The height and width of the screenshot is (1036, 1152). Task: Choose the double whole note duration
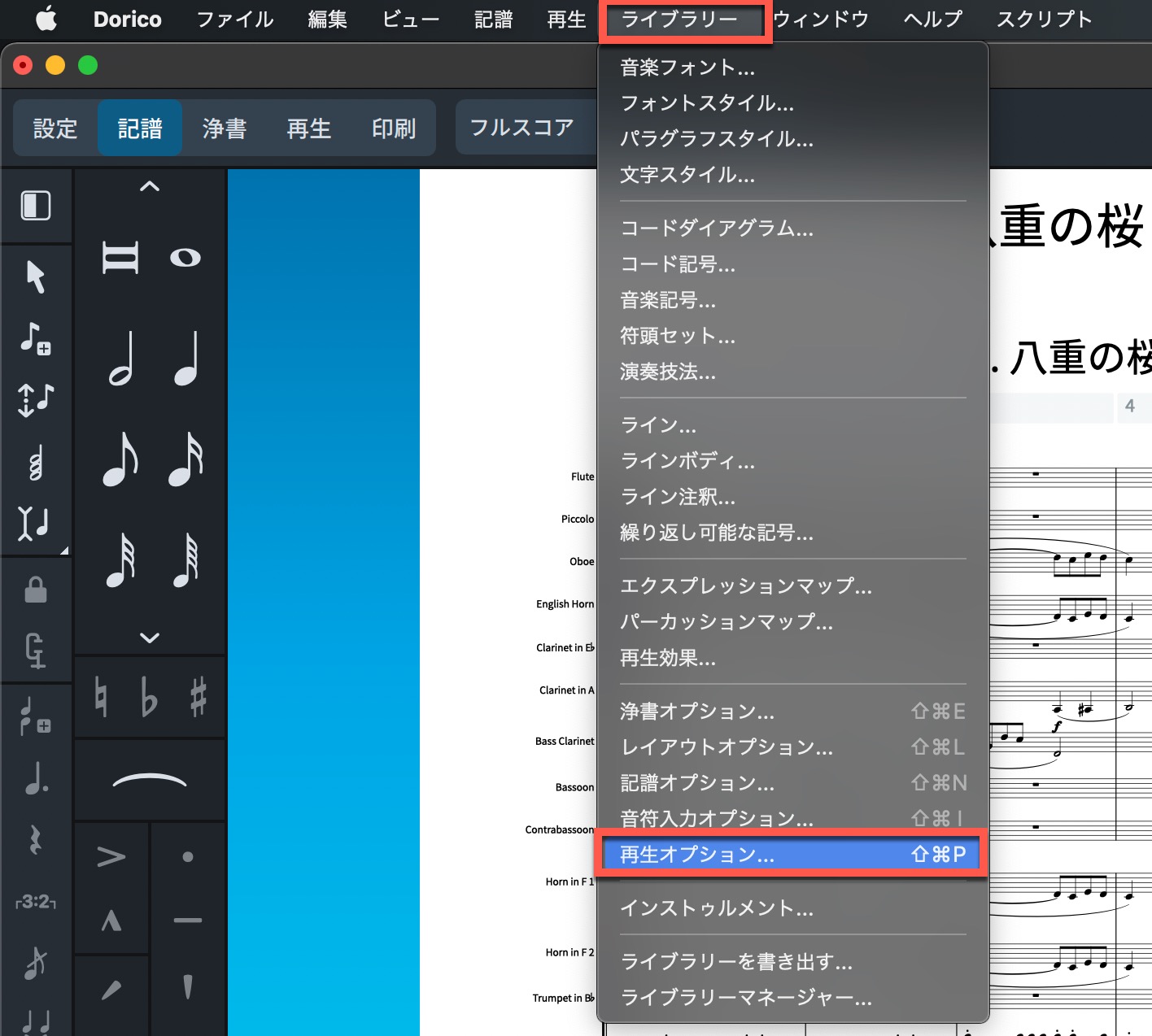pyautogui.click(x=120, y=258)
